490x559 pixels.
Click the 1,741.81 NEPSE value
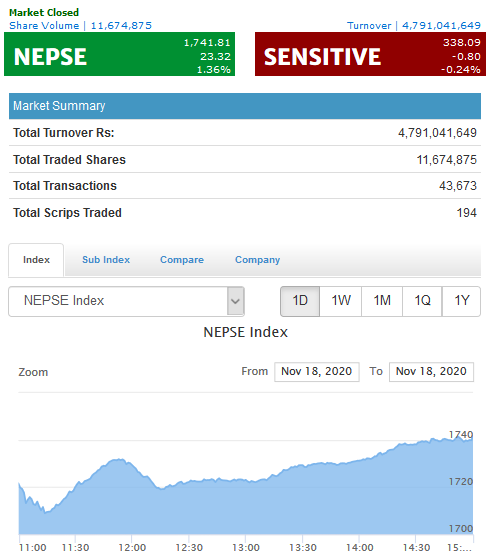207,42
